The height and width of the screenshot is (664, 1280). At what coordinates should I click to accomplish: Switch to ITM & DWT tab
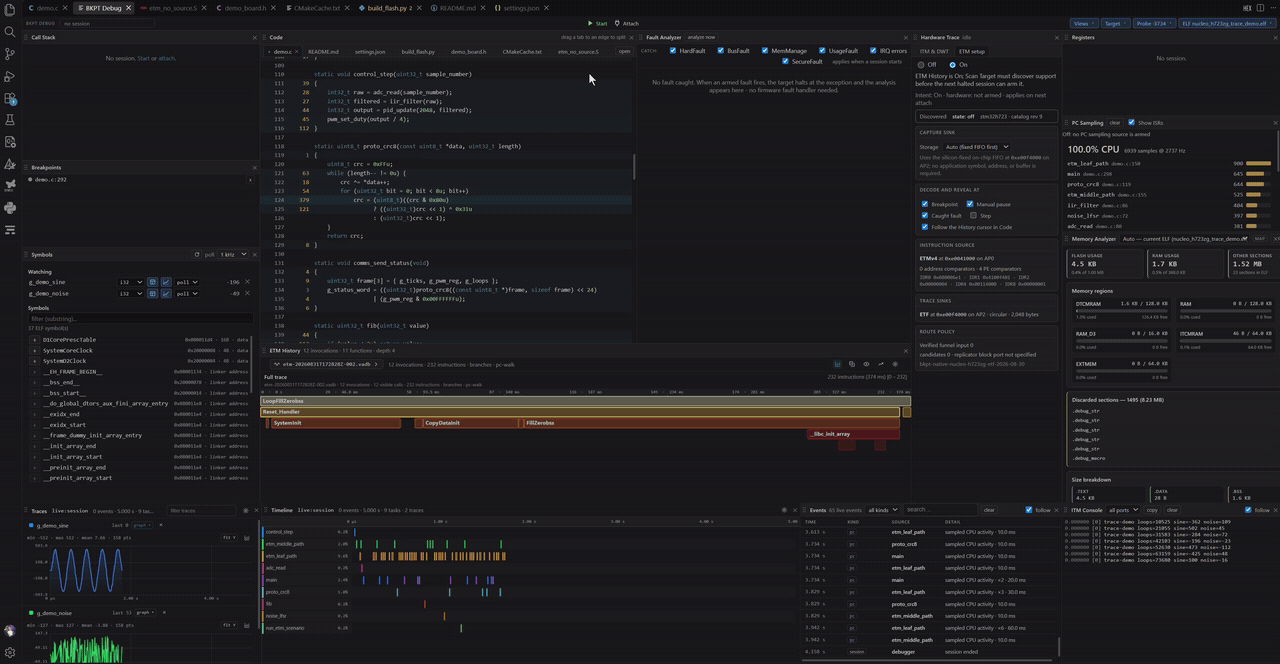pos(935,51)
